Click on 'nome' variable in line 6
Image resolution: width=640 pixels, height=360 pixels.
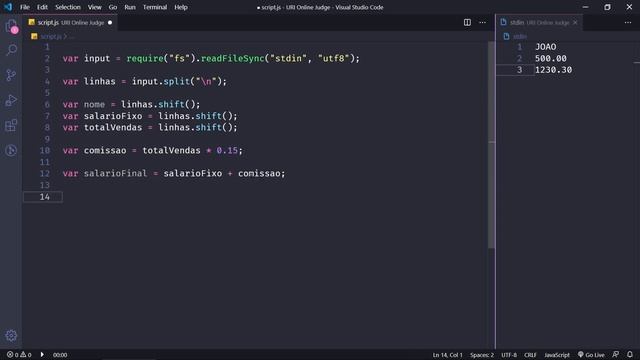pyautogui.click(x=94, y=104)
